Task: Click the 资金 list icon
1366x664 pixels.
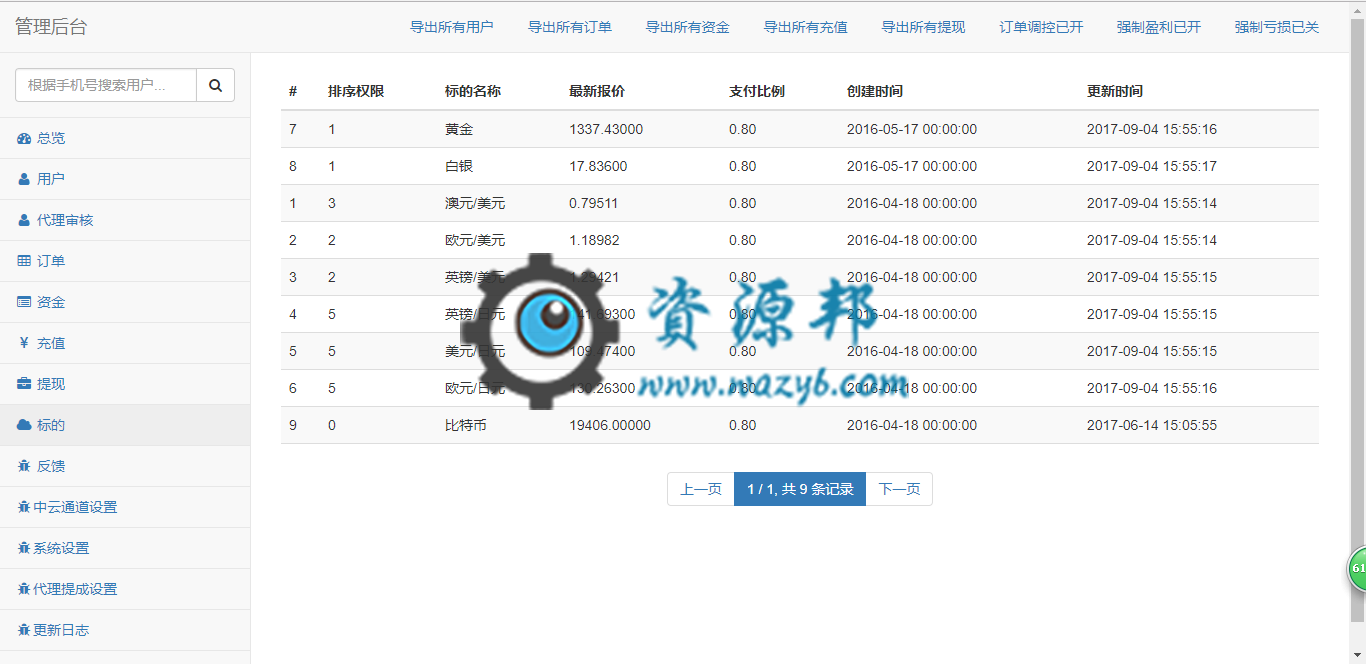Action: click(x=24, y=302)
